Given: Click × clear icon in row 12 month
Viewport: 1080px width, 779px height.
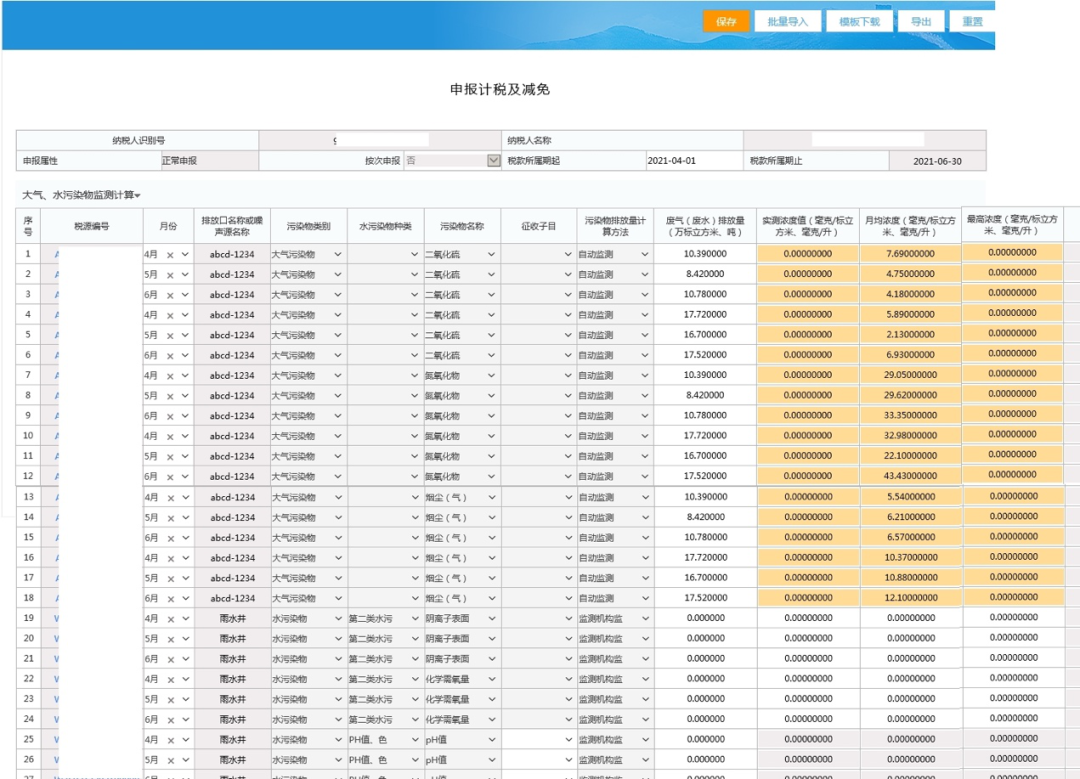Looking at the screenshot, I should [170, 477].
